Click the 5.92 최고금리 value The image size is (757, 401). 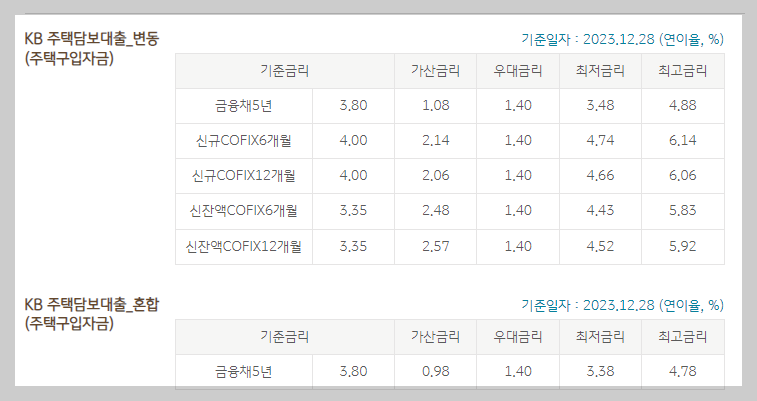(x=683, y=246)
